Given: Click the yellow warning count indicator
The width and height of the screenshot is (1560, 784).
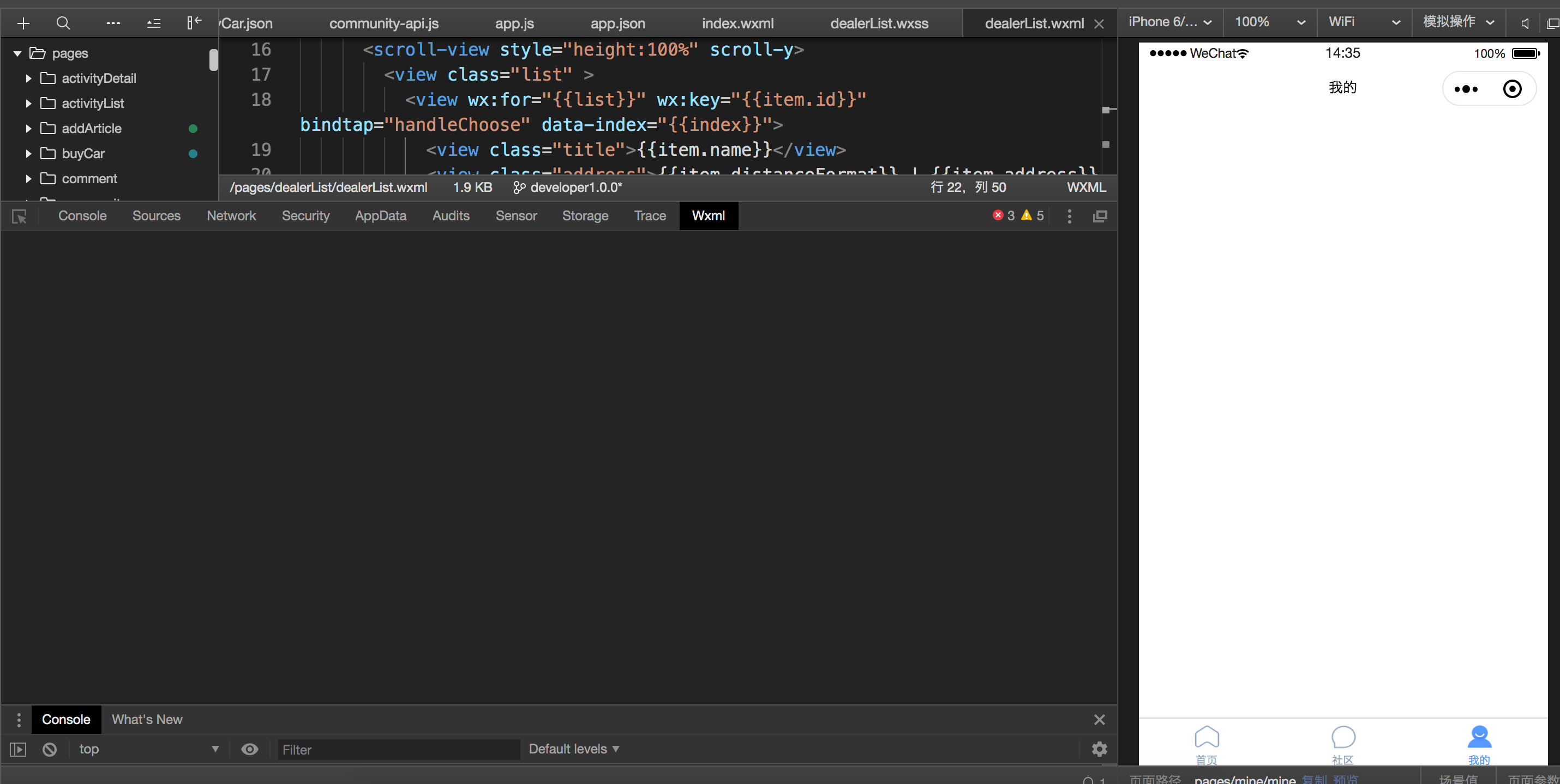Looking at the screenshot, I should [x=1032, y=215].
